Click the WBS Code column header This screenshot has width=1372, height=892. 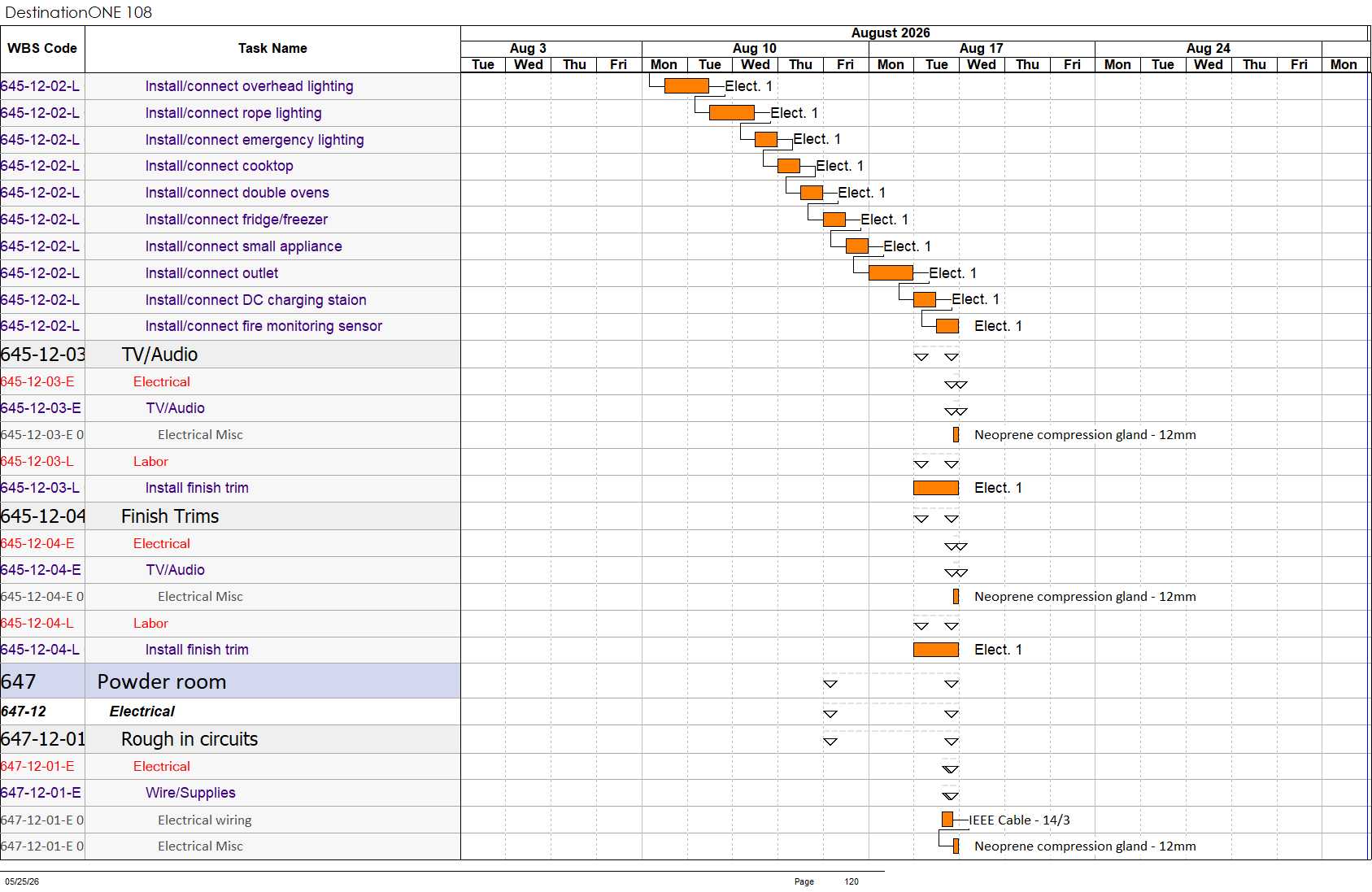(x=42, y=49)
